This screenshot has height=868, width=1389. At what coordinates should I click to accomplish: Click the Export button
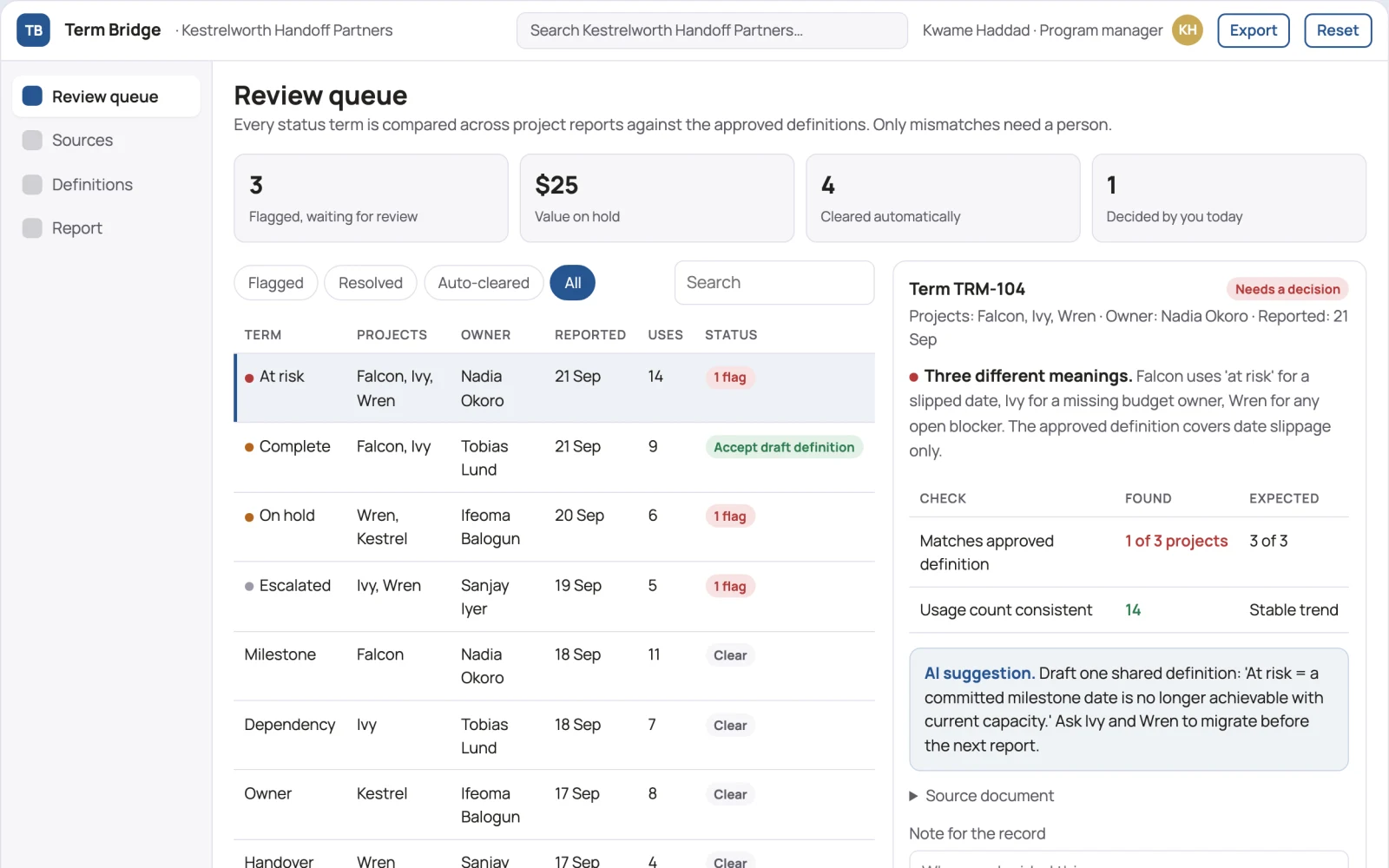[1254, 30]
